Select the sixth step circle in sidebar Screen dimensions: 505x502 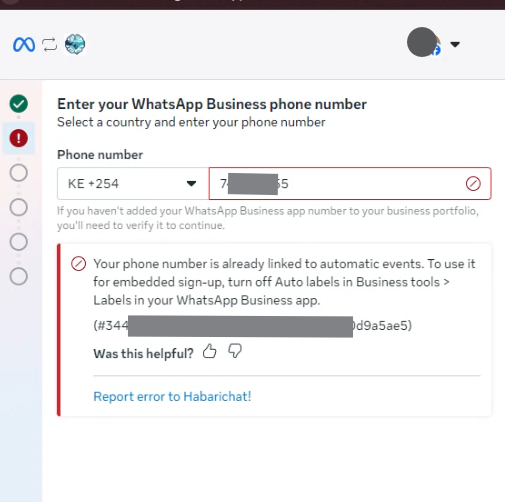tap(19, 276)
